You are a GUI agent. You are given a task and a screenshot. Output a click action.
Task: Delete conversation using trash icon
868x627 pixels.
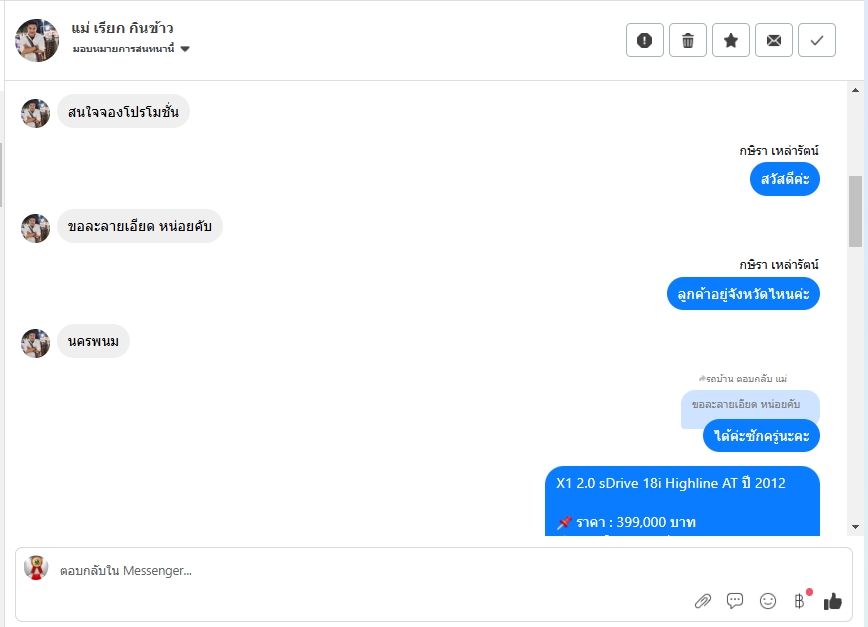[x=688, y=40]
